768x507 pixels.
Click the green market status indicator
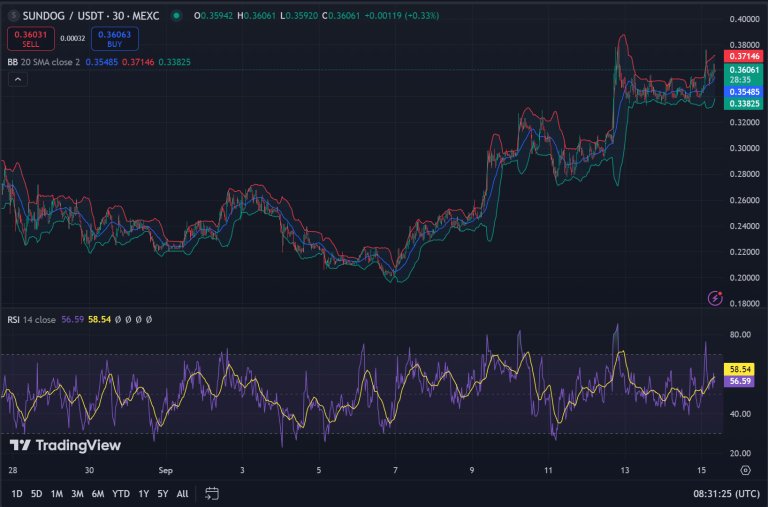point(177,16)
